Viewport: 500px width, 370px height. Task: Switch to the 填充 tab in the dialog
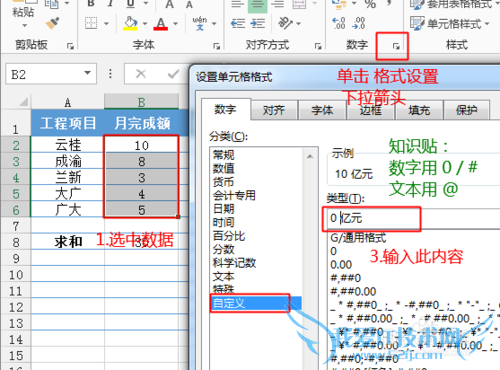coord(419,110)
